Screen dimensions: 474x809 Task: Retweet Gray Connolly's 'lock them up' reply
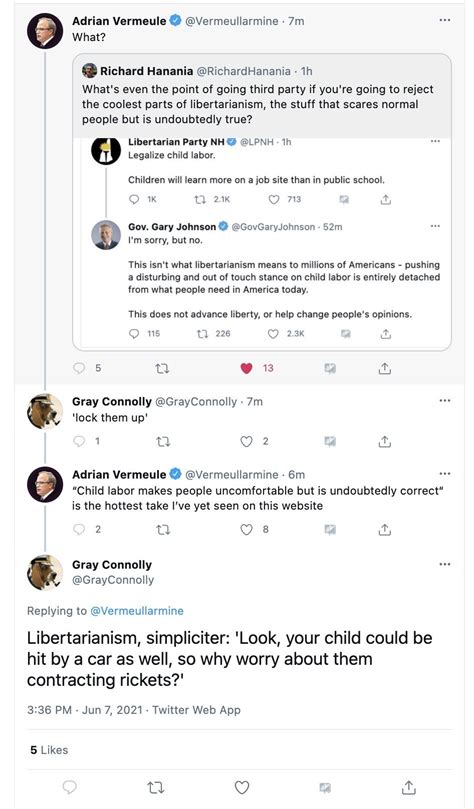tap(162, 442)
